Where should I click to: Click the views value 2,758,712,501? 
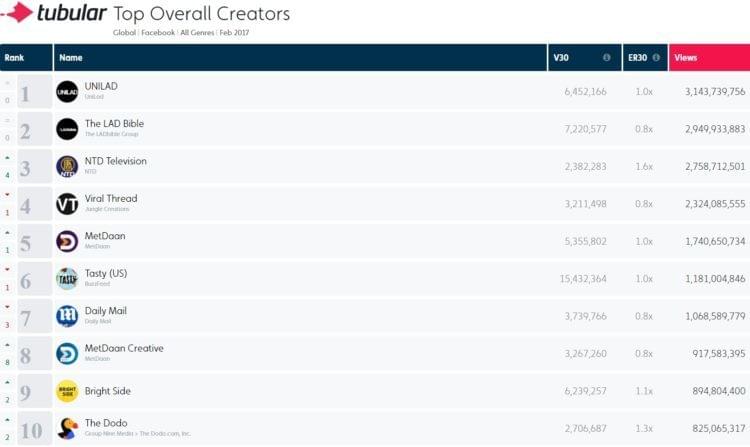[715, 166]
